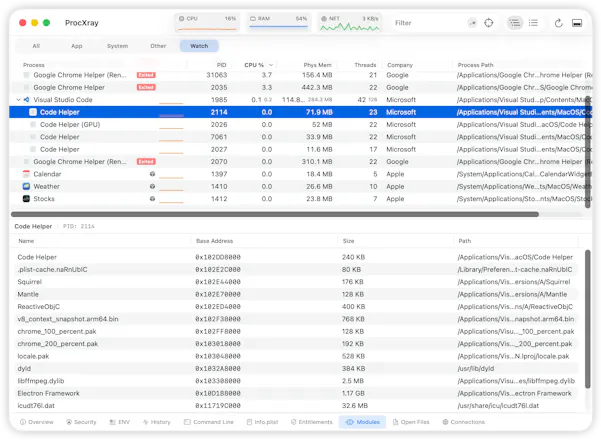The width and height of the screenshot is (601, 440).
Task: Click the Calendar app icon
Action: pos(26,174)
